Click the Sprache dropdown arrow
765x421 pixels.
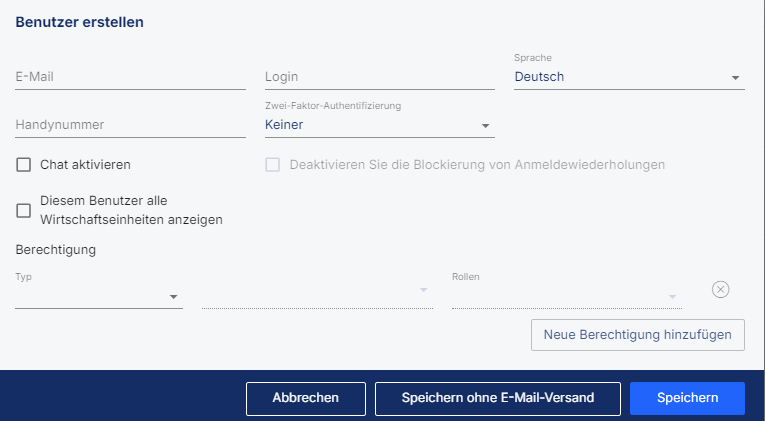[735, 78]
